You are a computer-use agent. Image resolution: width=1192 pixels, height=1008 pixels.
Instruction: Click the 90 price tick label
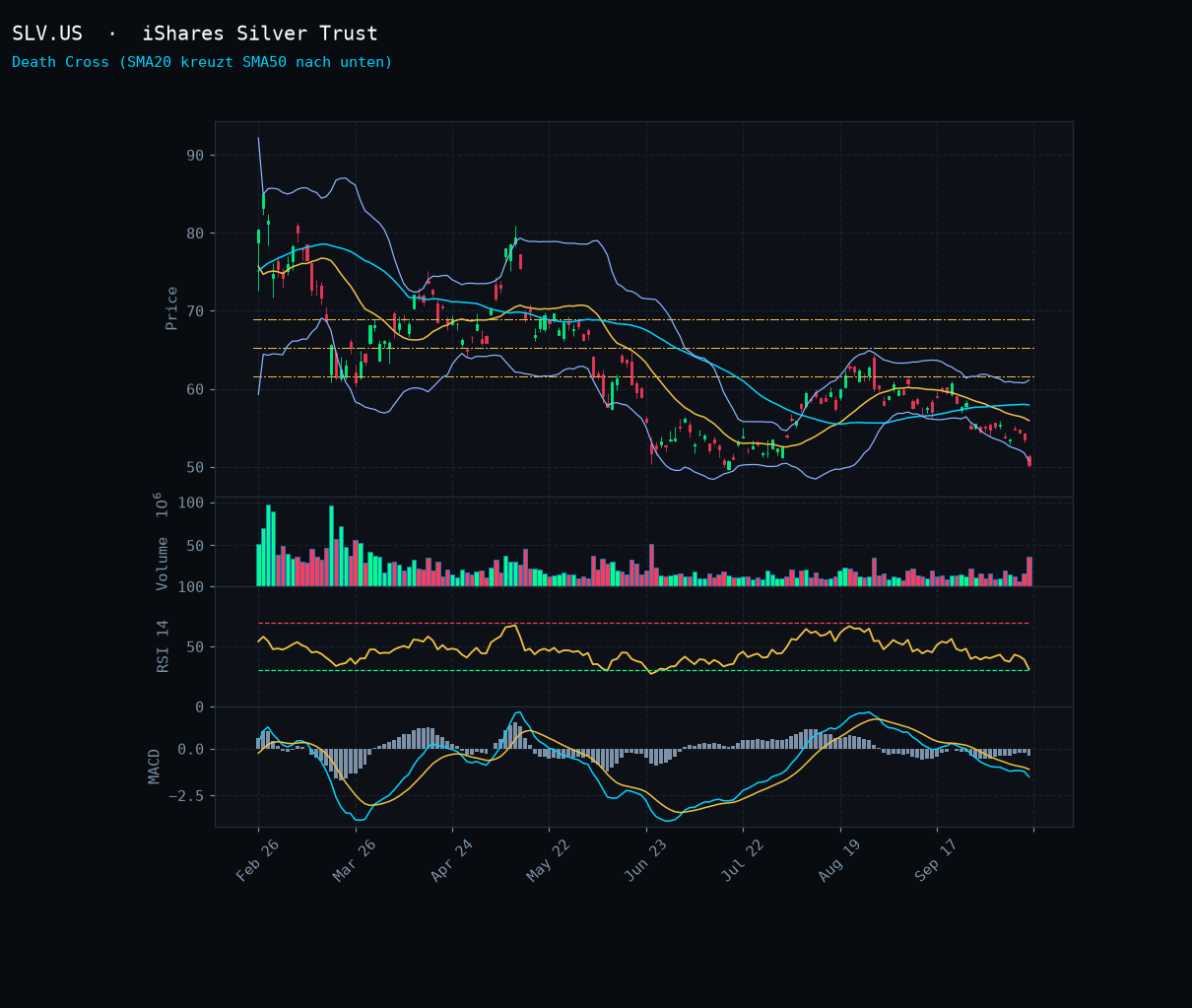click(194, 156)
